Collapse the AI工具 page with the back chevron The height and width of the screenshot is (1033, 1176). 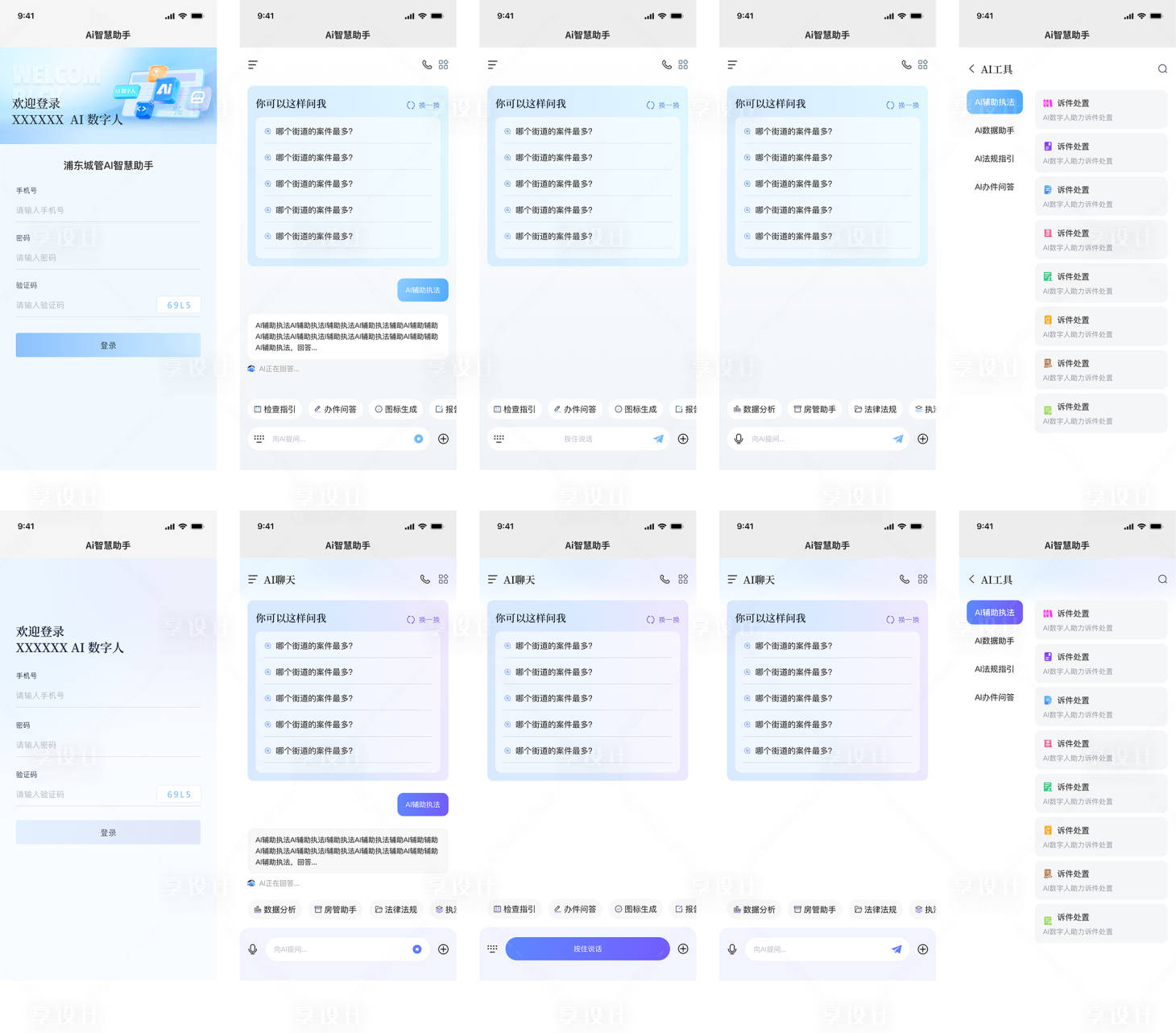click(972, 69)
